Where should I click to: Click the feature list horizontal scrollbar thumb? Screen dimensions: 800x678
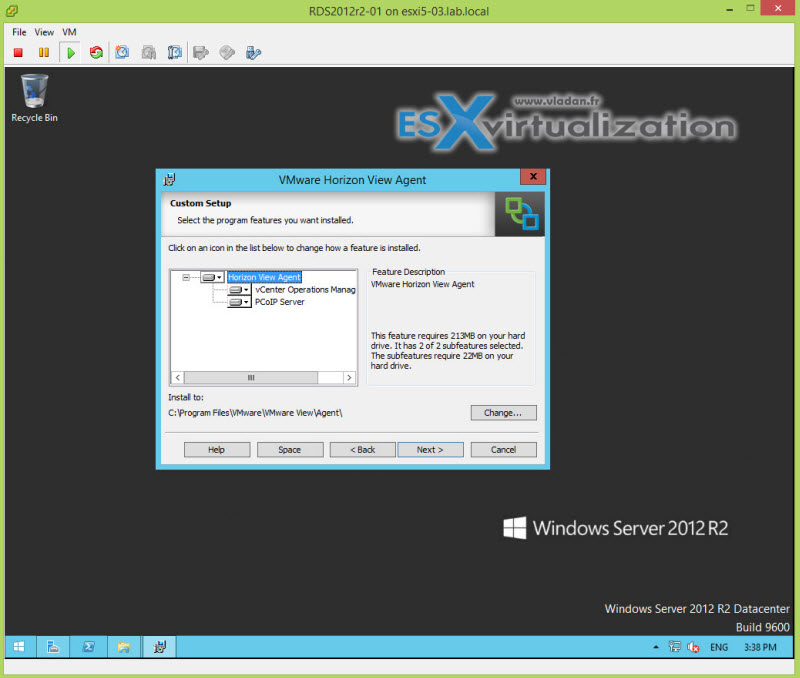tap(251, 378)
